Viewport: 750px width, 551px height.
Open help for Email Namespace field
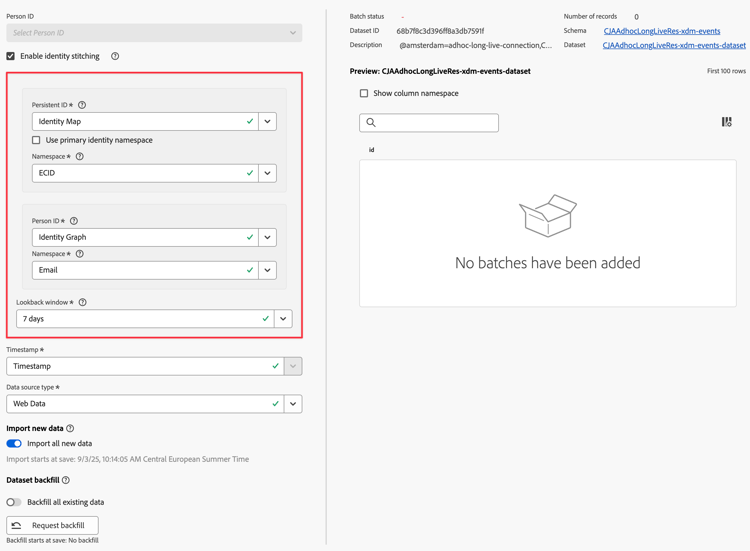pos(80,254)
